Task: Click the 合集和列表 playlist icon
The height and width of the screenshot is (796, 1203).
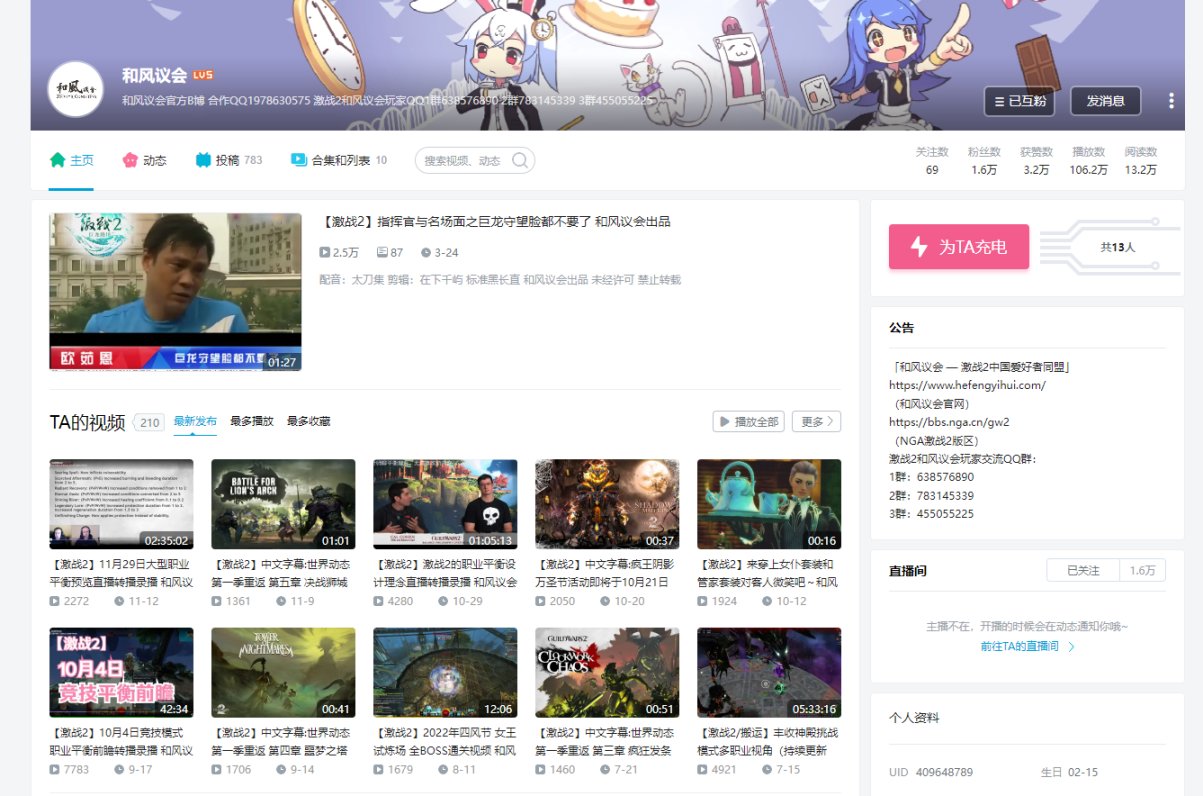Action: 298,160
